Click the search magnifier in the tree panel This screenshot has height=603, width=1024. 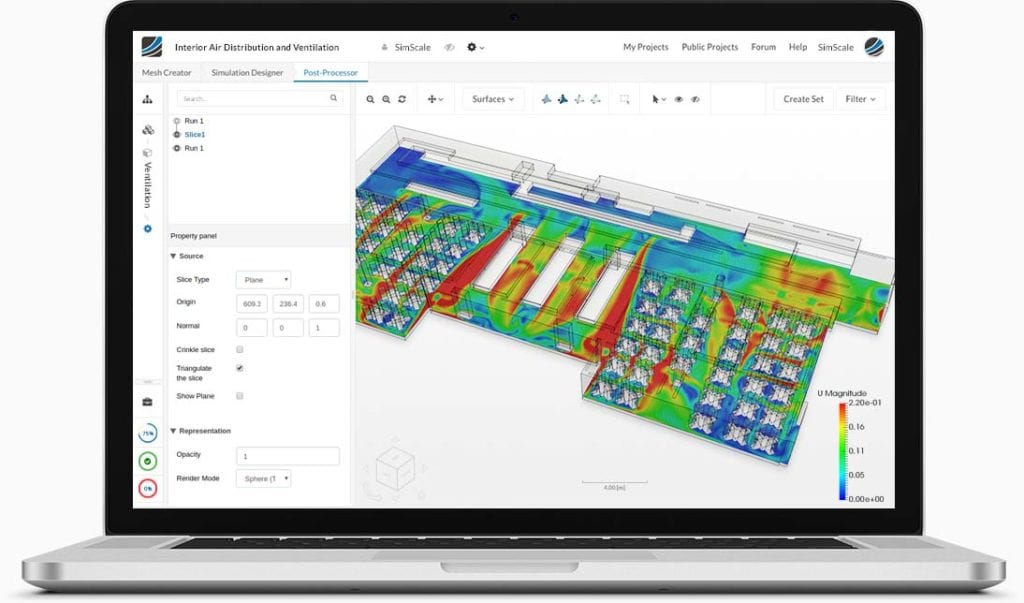(333, 99)
